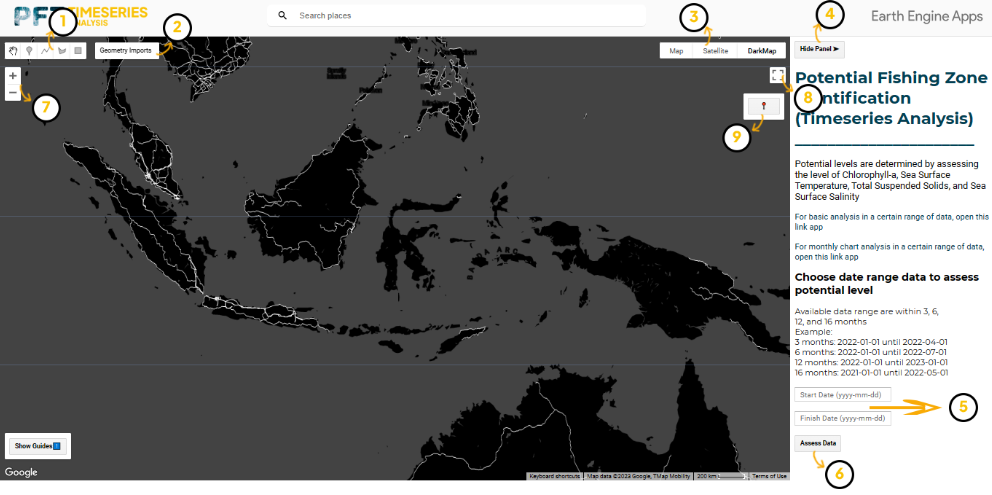Select the hand pan tool
This screenshot has width=992, height=495.
13,50
